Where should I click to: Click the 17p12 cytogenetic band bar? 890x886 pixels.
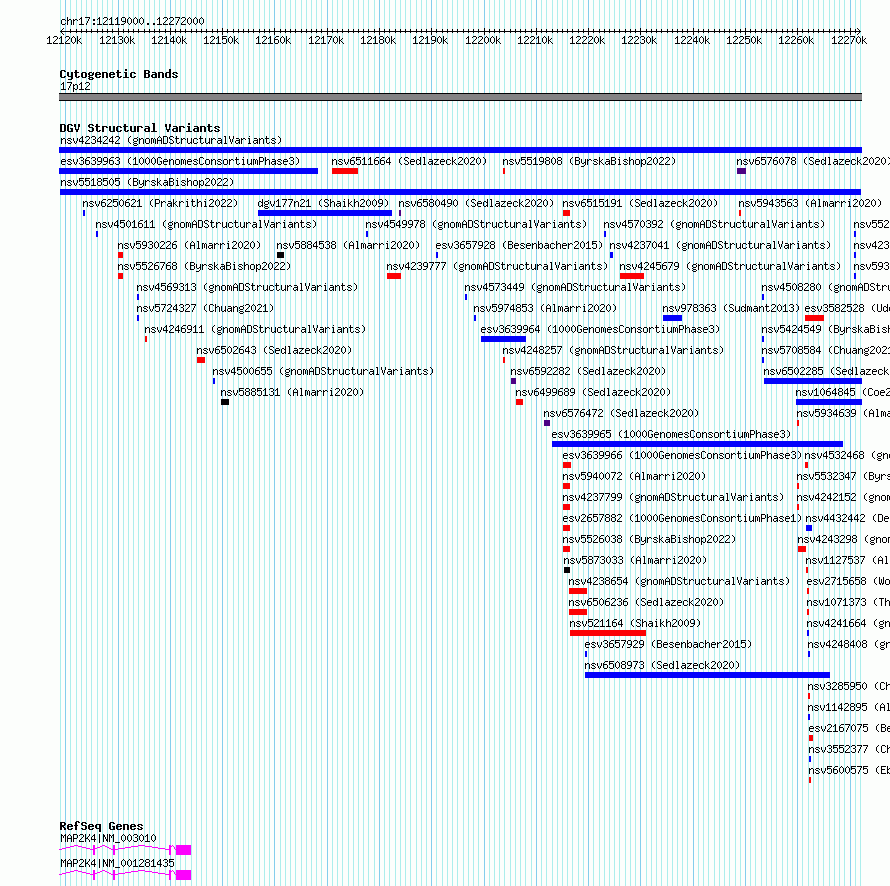point(460,97)
